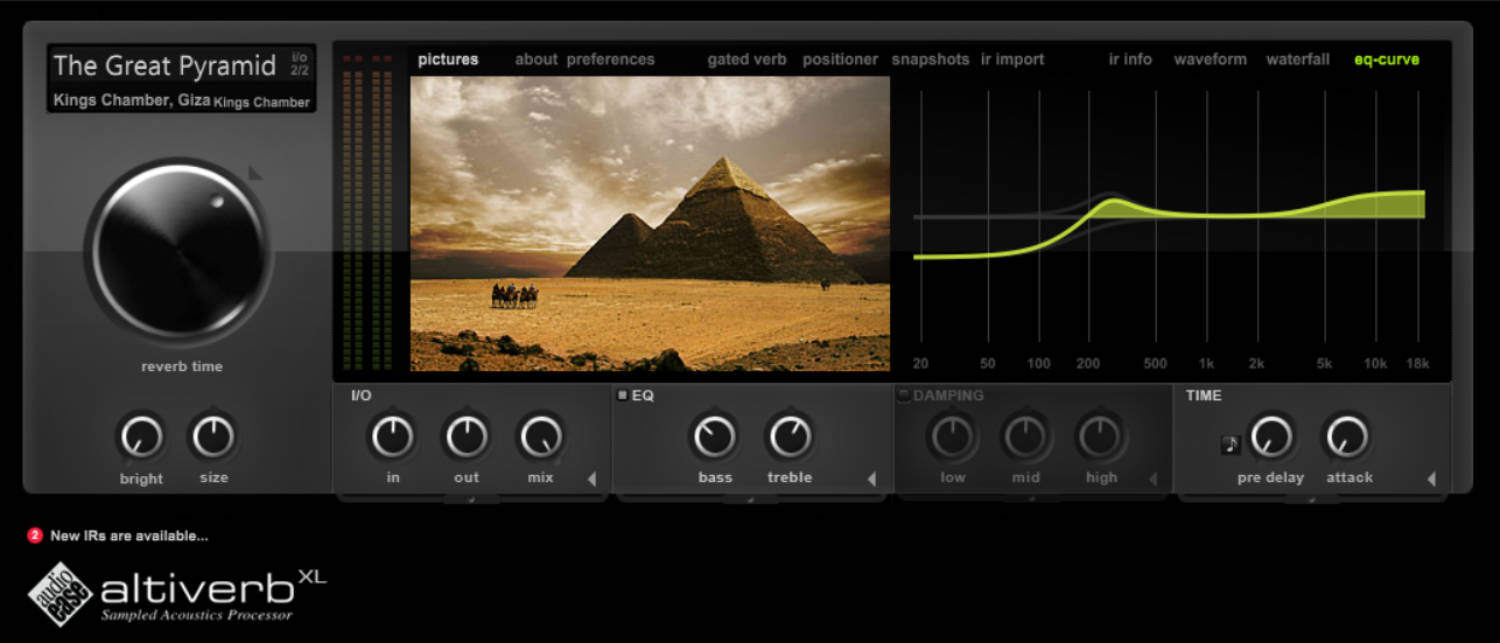Click the mid damping knob

pyautogui.click(x=1026, y=437)
